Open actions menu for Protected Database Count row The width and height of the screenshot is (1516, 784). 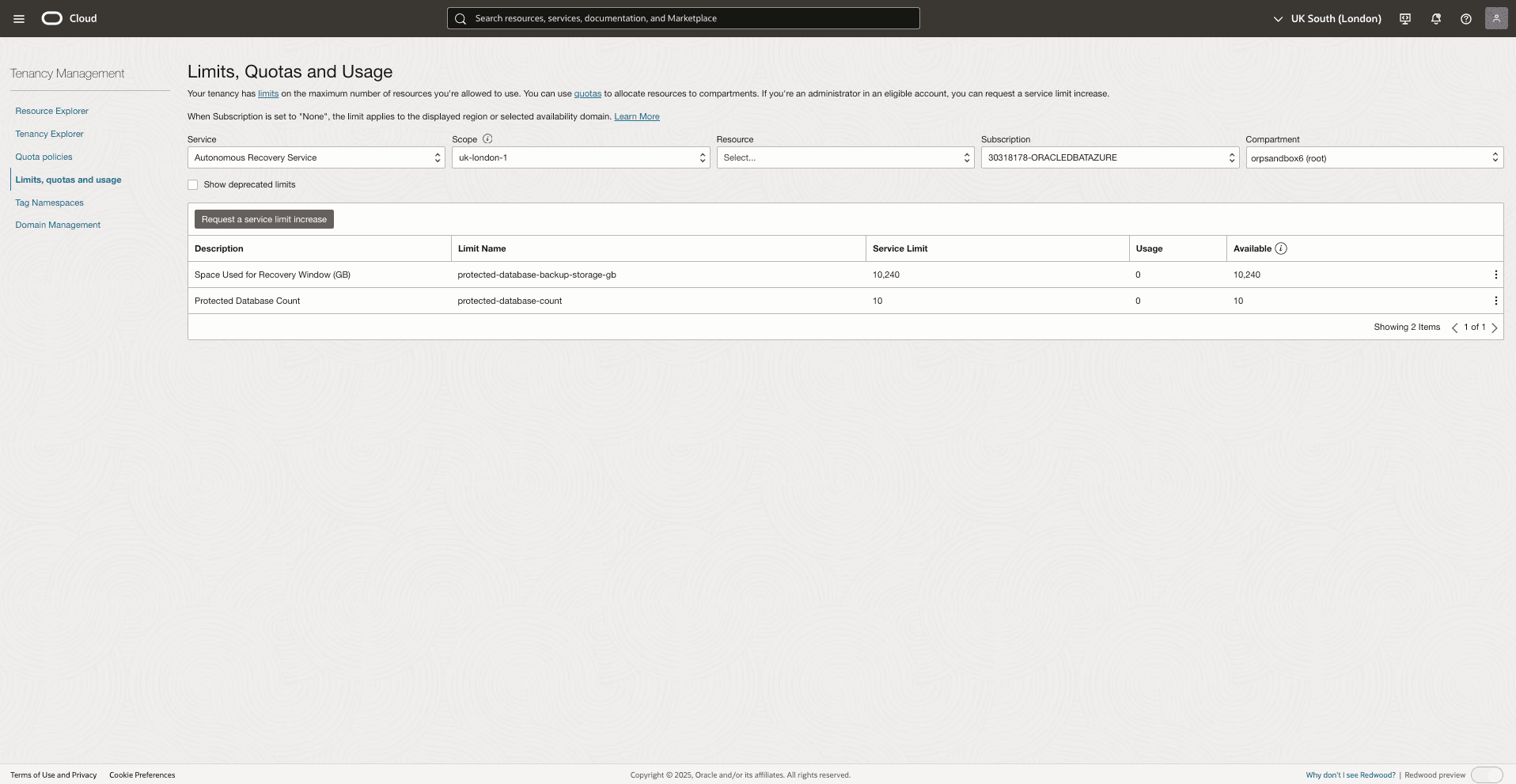pos(1495,301)
